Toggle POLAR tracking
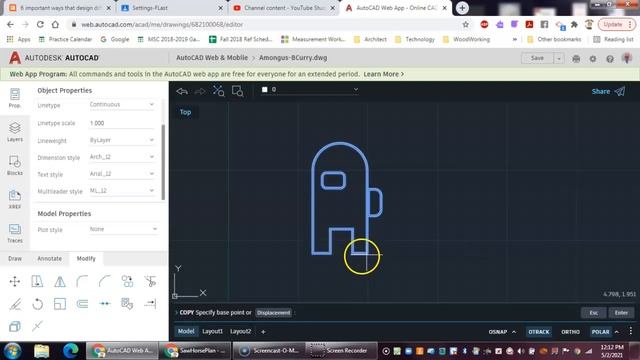 point(600,332)
